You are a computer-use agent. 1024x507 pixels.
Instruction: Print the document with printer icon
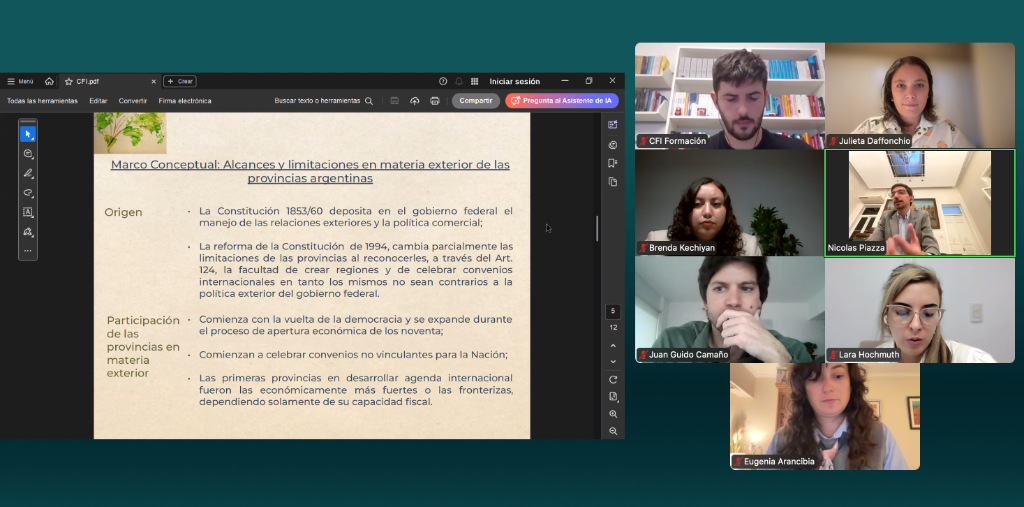[435, 101]
